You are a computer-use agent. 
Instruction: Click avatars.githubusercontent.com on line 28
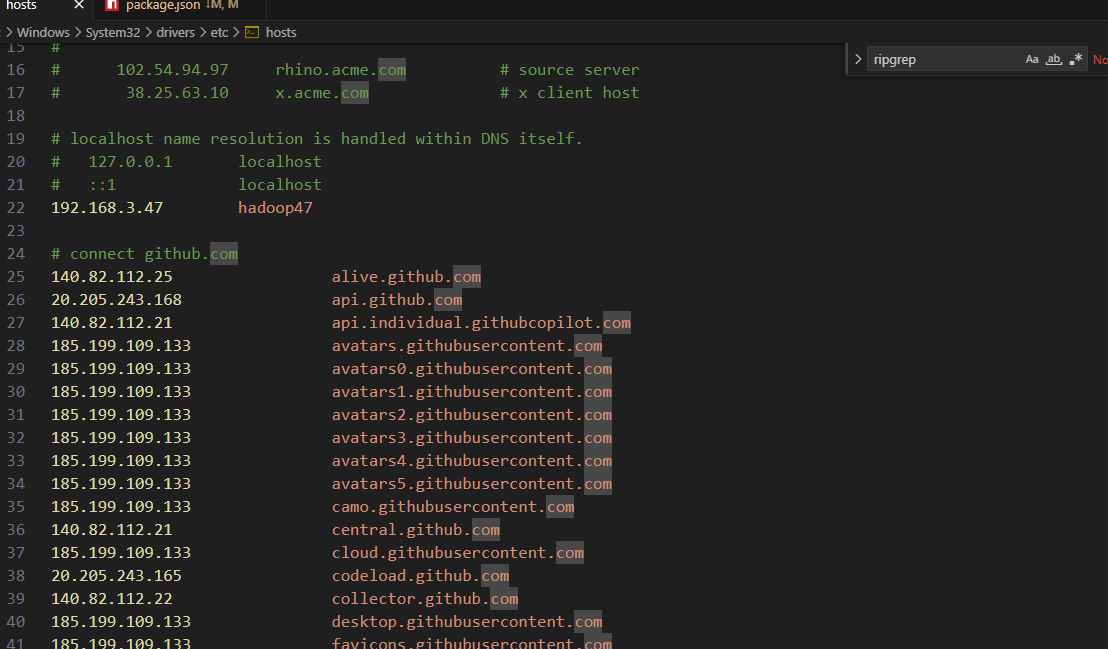pos(467,346)
